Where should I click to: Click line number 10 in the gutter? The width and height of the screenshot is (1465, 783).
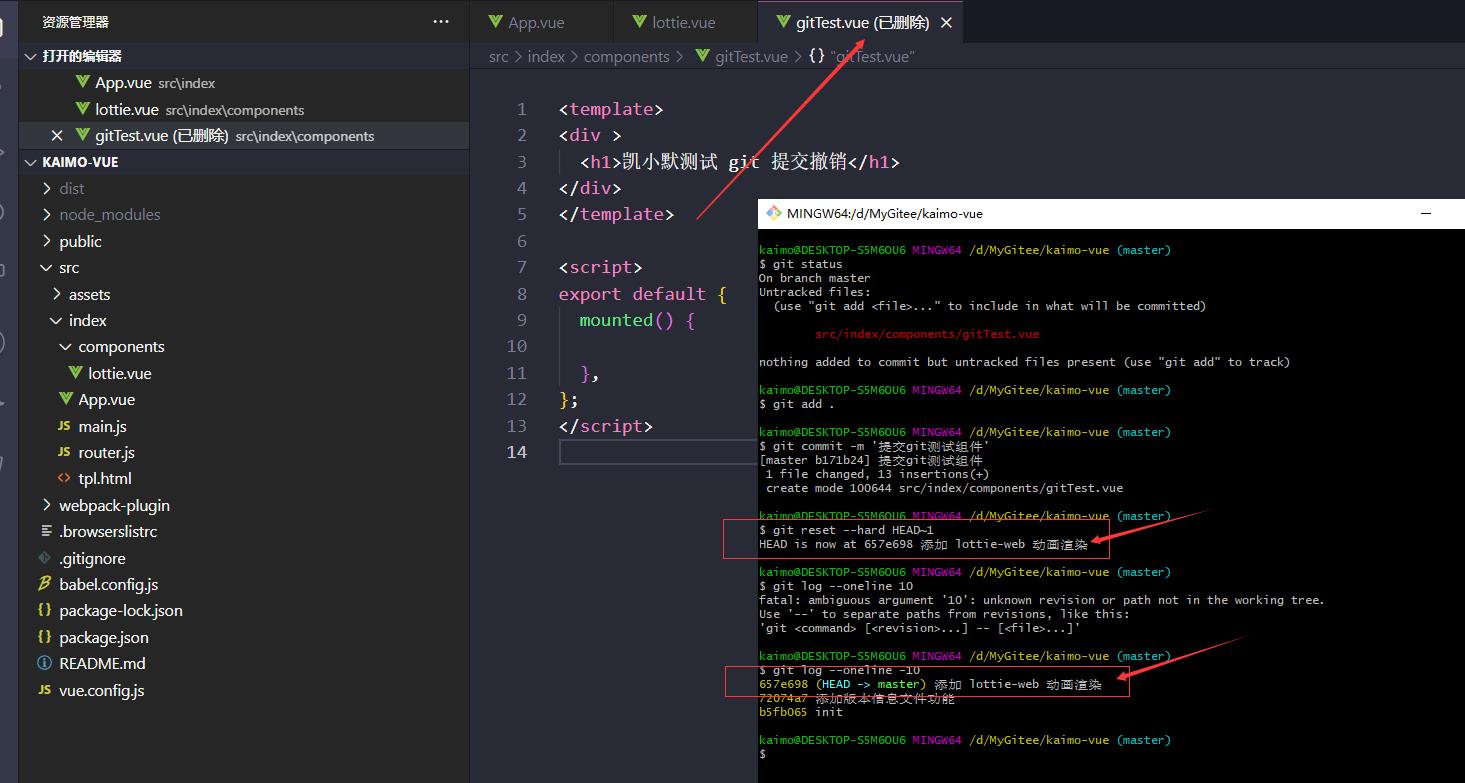(517, 346)
